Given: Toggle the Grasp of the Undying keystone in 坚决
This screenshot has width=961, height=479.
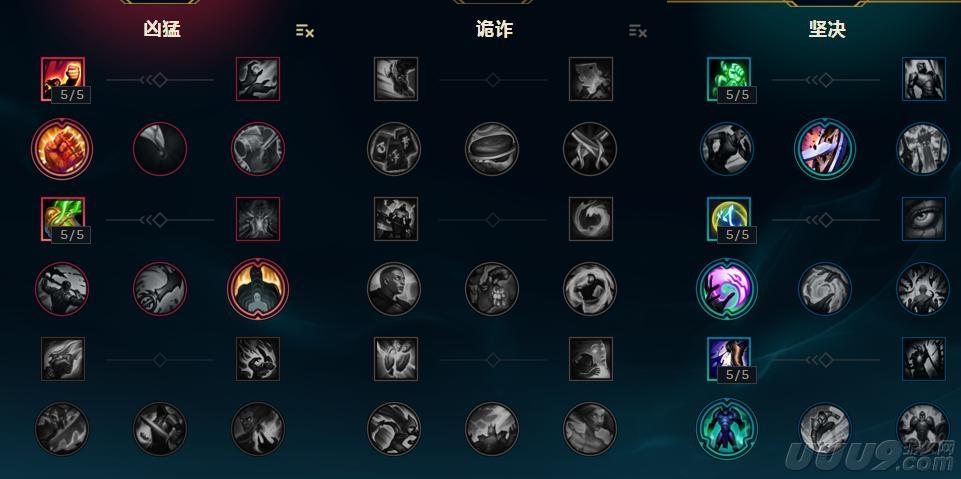Looking at the screenshot, I should pyautogui.click(x=727, y=428).
